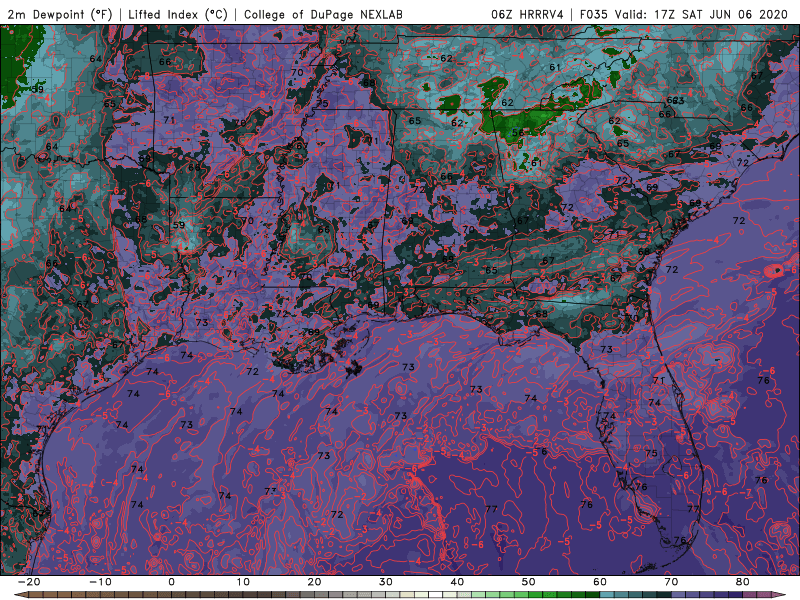800x600 pixels.
Task: Click the '56' dewpoint value in the green patch
Action: point(518,133)
